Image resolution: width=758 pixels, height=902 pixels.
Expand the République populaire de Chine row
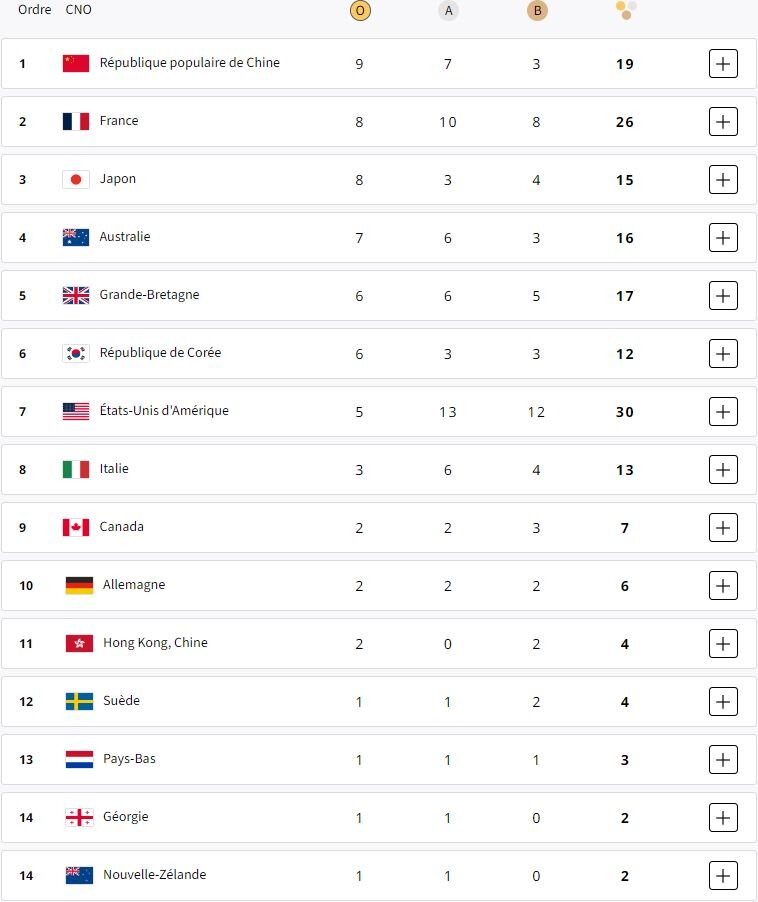[723, 64]
